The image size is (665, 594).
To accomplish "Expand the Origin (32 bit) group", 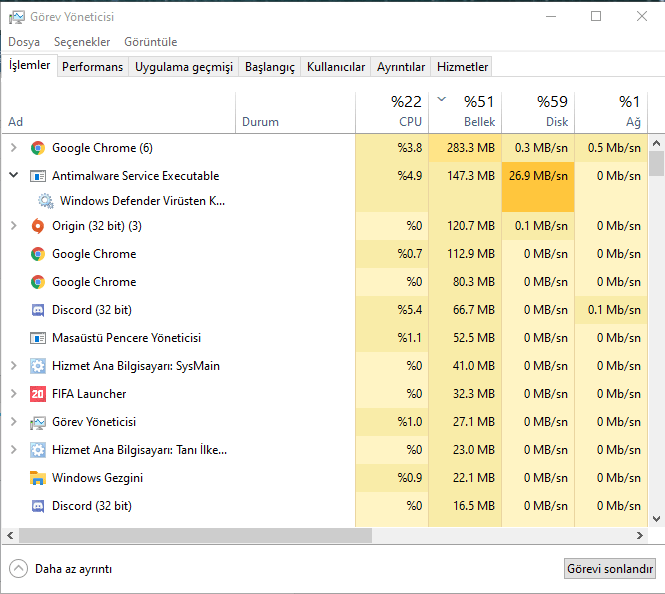I will pyautogui.click(x=13, y=226).
